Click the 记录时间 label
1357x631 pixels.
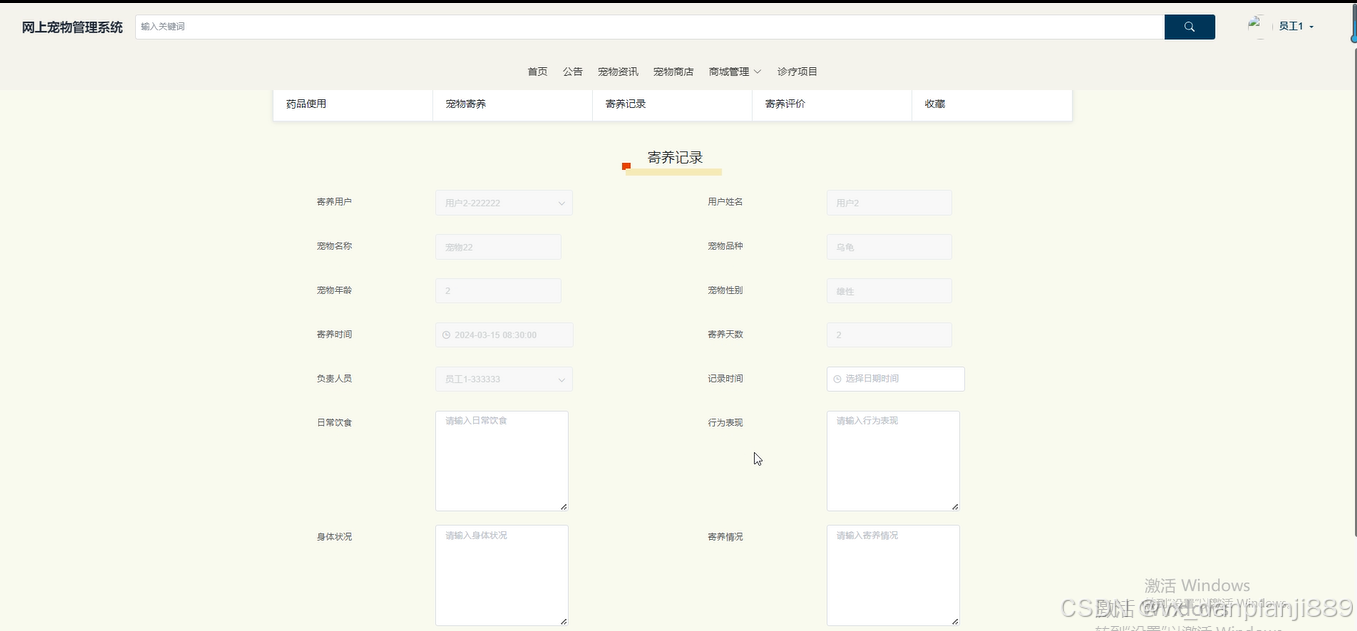pyautogui.click(x=725, y=379)
